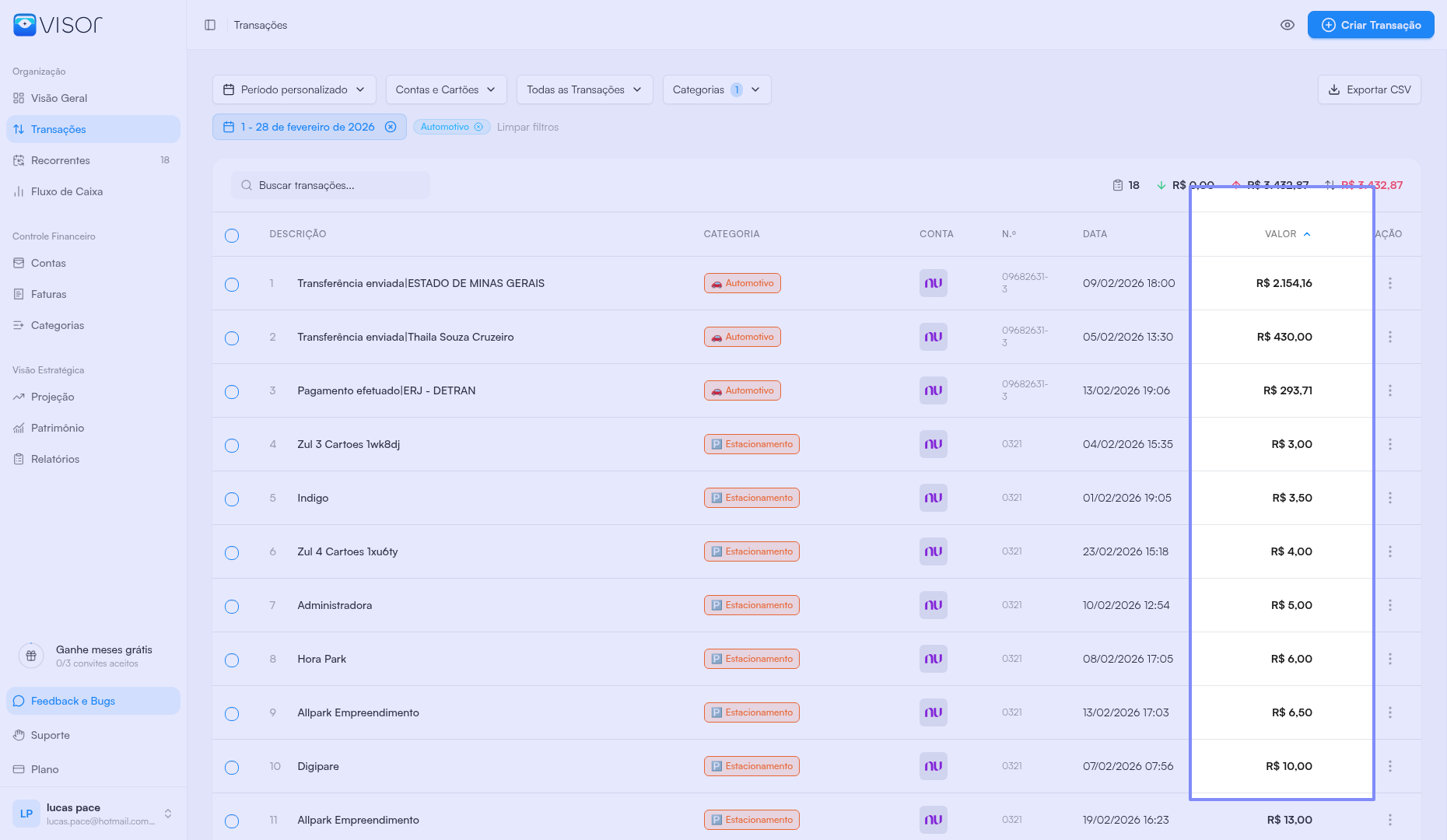Click the eye icon to hide values
The image size is (1447, 840).
1288,25
